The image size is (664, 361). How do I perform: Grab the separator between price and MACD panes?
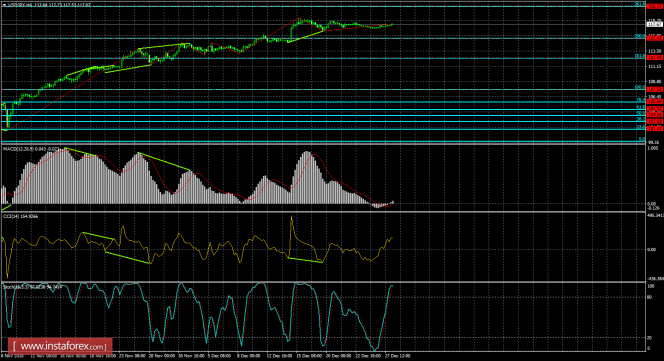pyautogui.click(x=323, y=144)
